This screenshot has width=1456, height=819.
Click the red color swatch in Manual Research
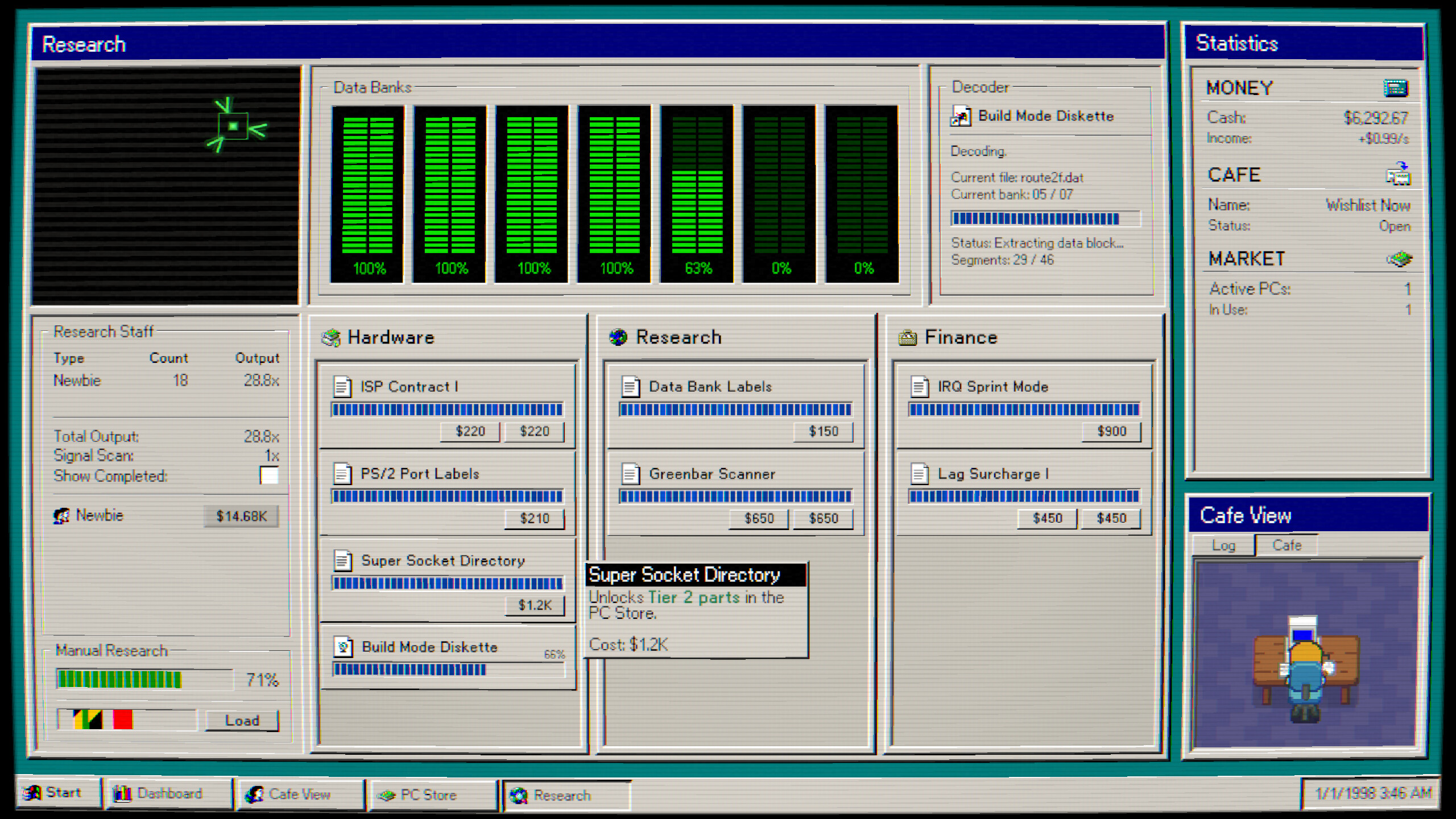(122, 719)
